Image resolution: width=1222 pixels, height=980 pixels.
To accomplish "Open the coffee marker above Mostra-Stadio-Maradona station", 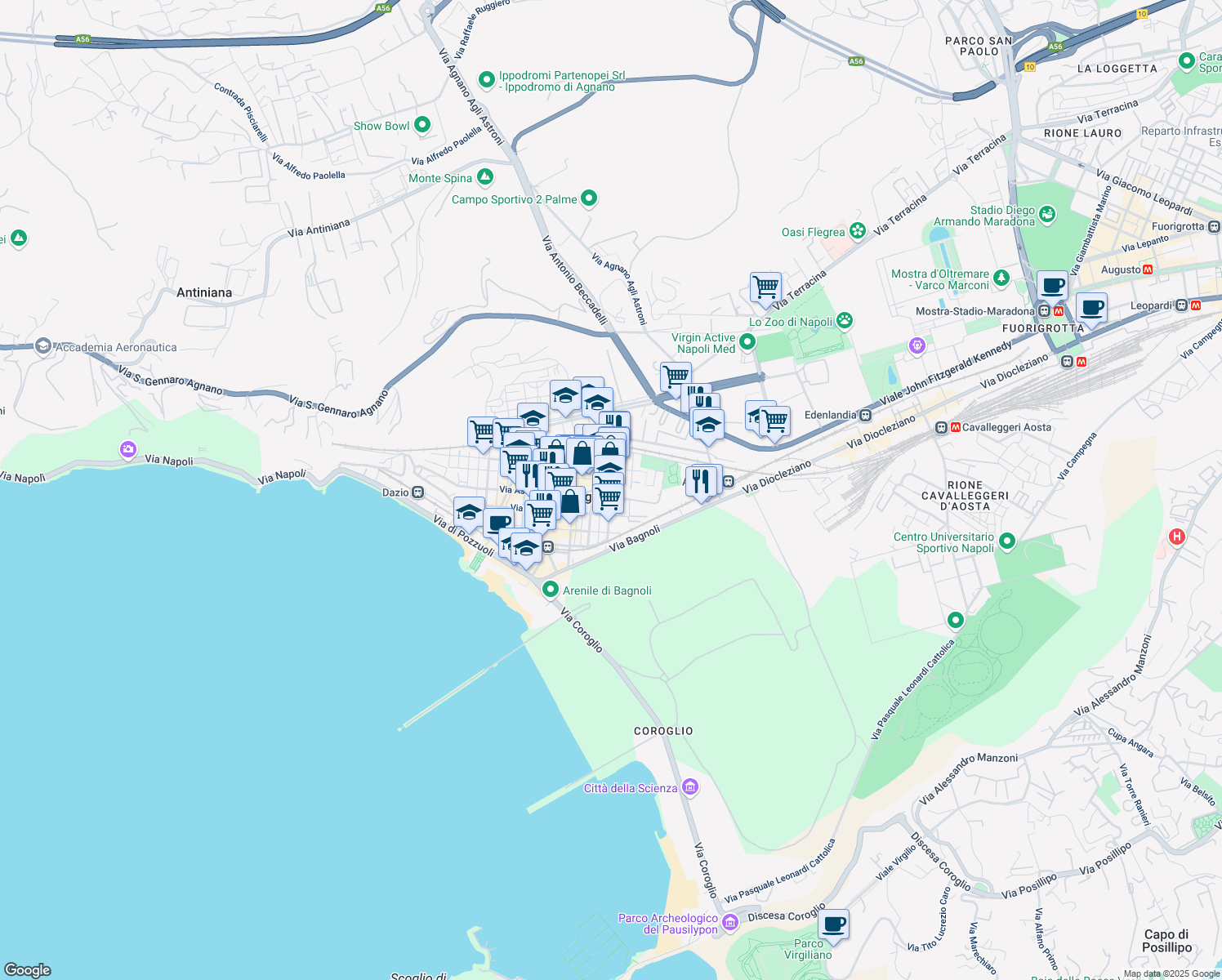I will (1052, 287).
